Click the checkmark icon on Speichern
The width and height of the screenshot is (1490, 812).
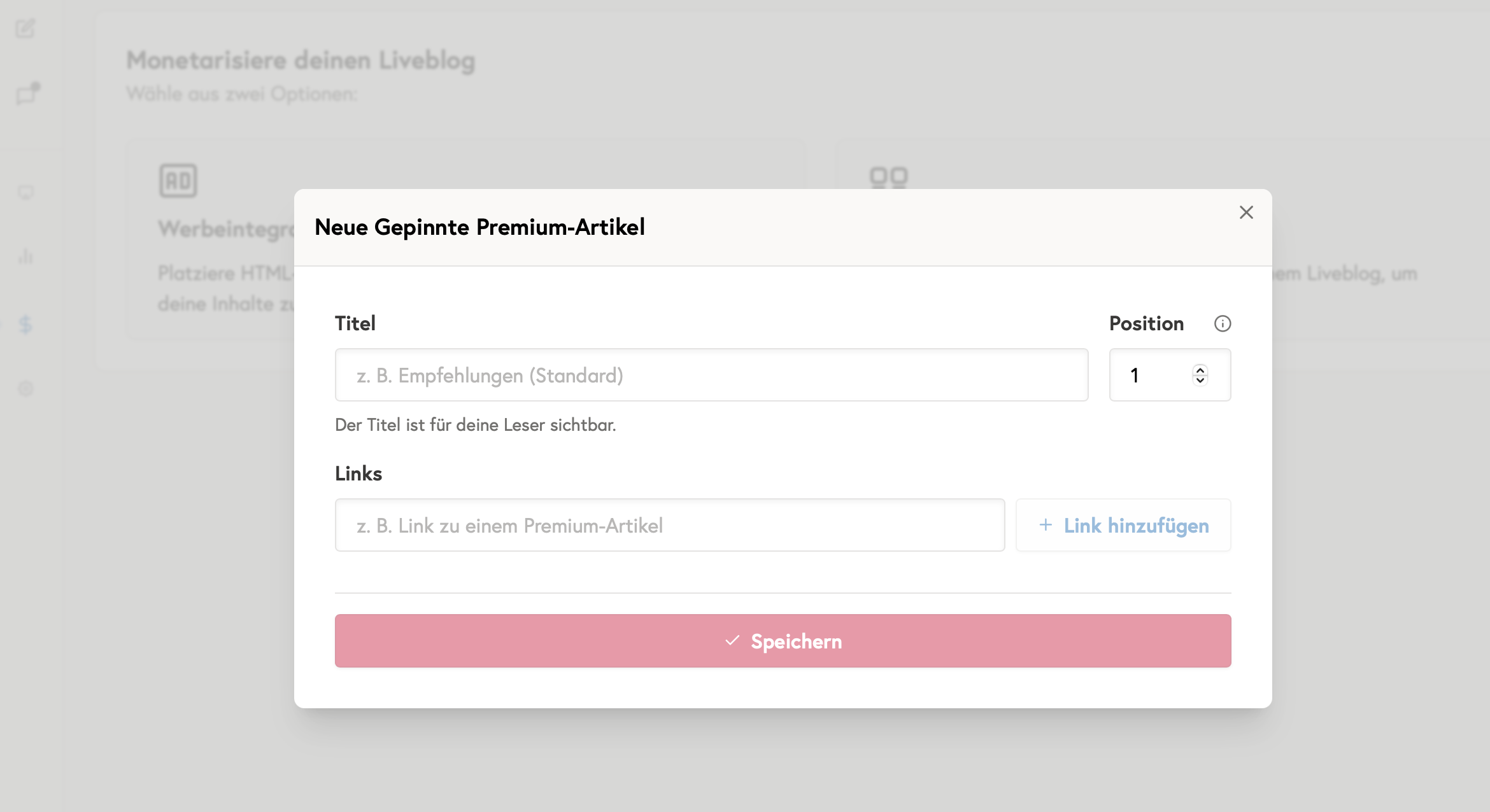click(x=732, y=641)
